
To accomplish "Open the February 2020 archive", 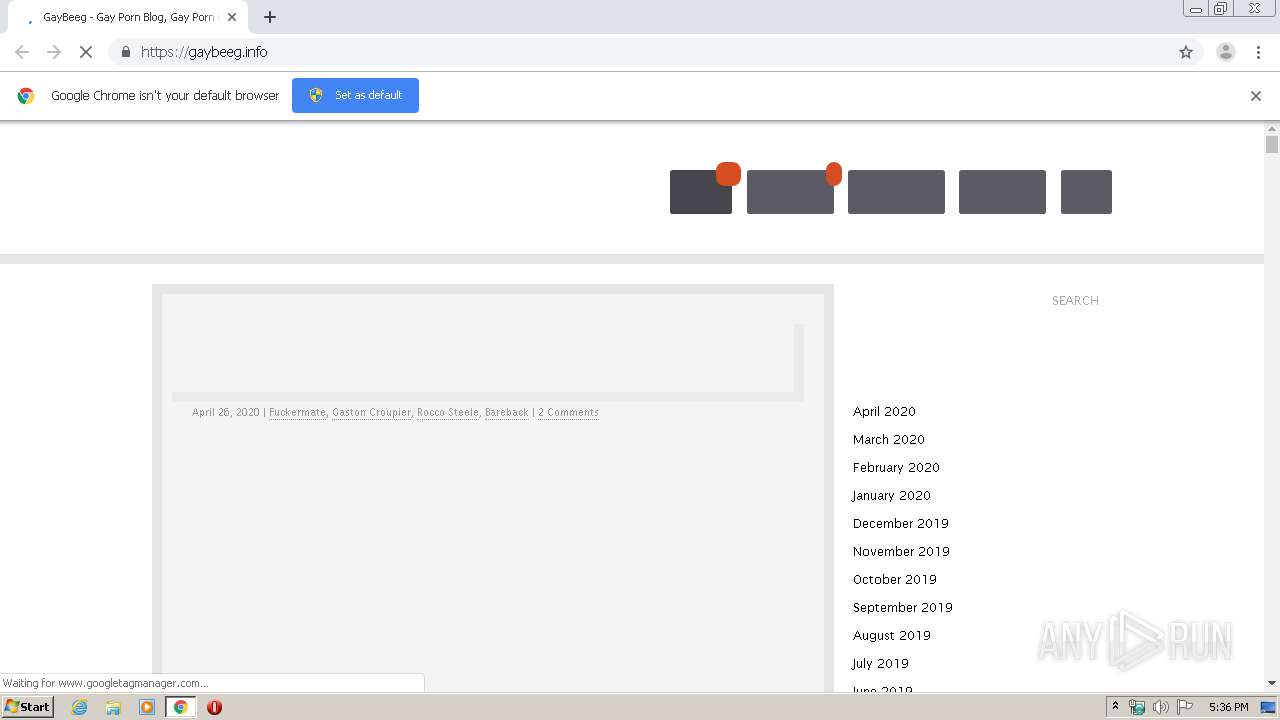I will pos(896,467).
